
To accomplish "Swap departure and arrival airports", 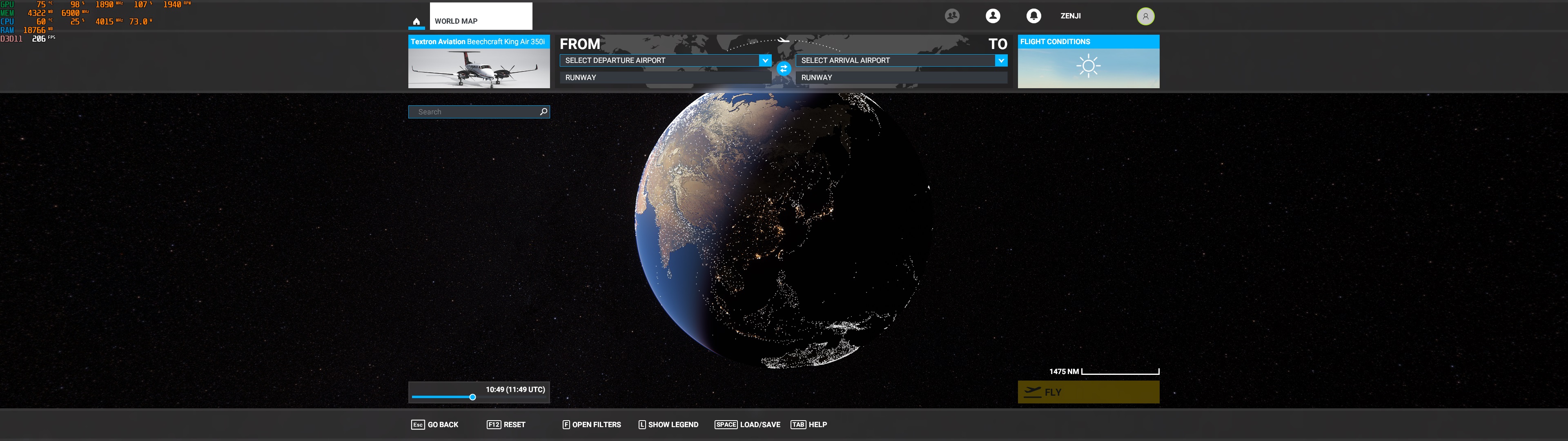I will tap(784, 69).
